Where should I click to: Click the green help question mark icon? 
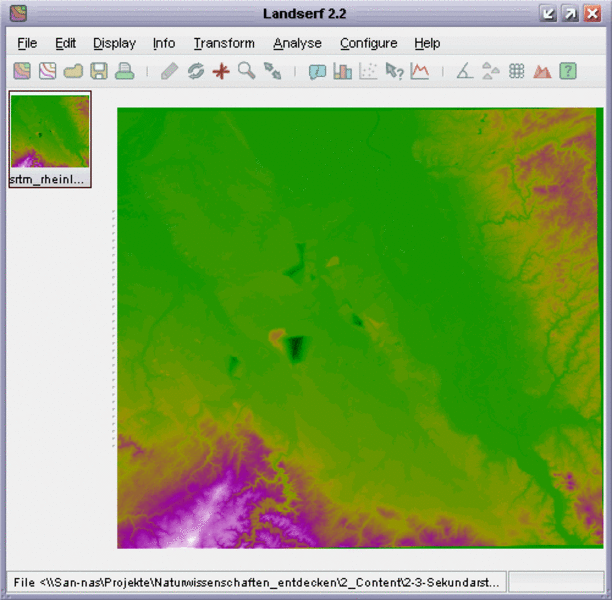click(568, 71)
